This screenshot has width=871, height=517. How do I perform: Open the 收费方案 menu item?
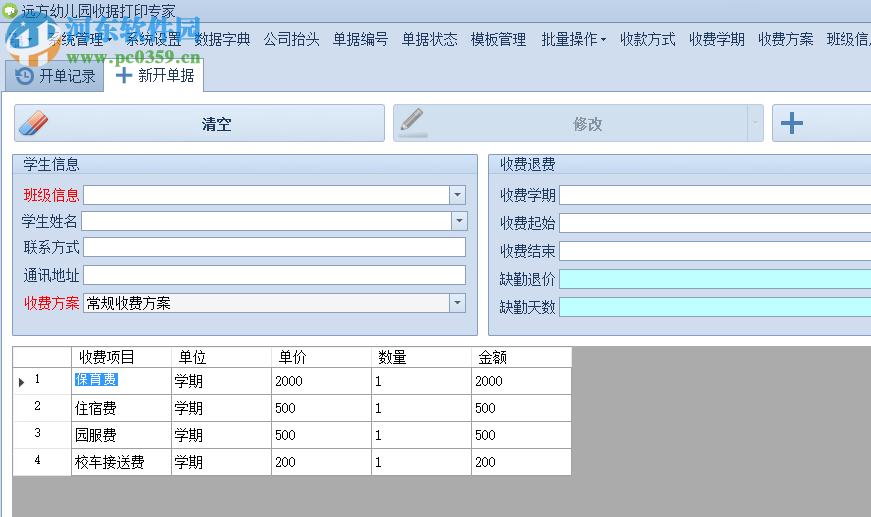[x=785, y=39]
